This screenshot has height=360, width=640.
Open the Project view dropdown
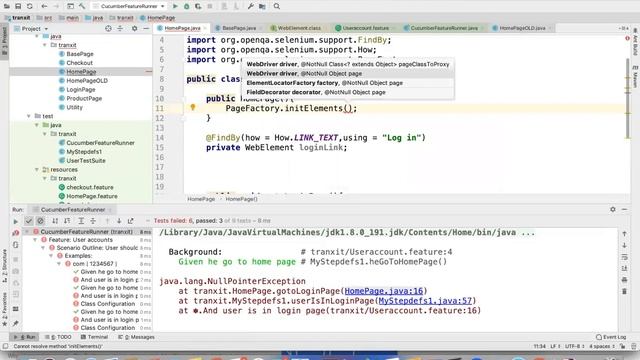[31, 29]
